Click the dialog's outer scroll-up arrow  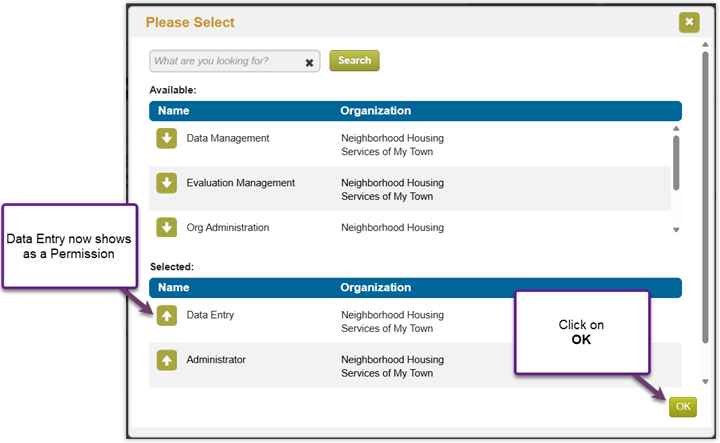[705, 45]
